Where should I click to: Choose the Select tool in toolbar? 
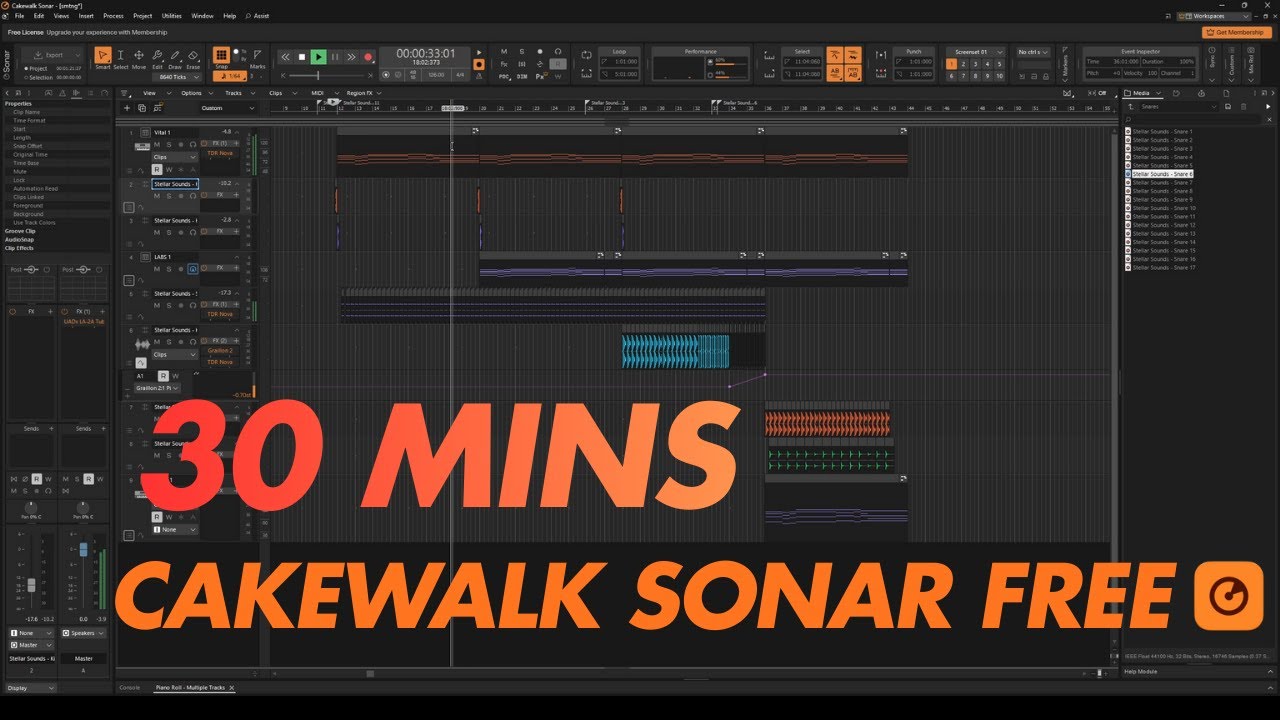pyautogui.click(x=120, y=59)
